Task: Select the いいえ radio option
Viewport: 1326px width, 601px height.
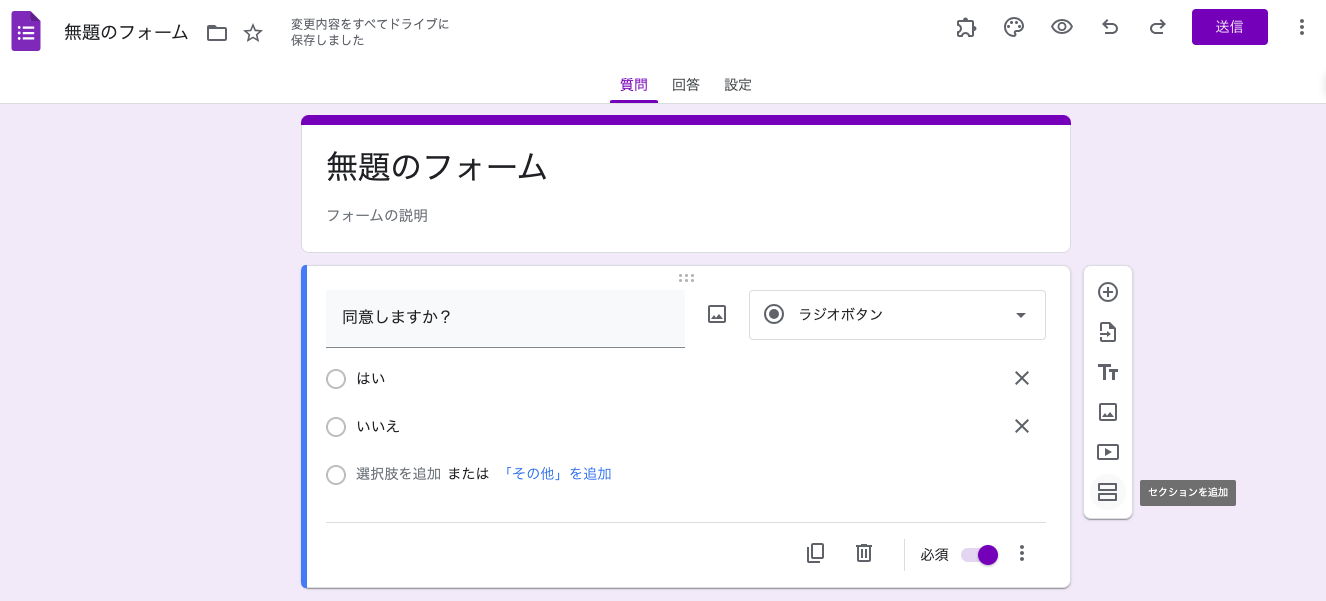Action: 336,427
